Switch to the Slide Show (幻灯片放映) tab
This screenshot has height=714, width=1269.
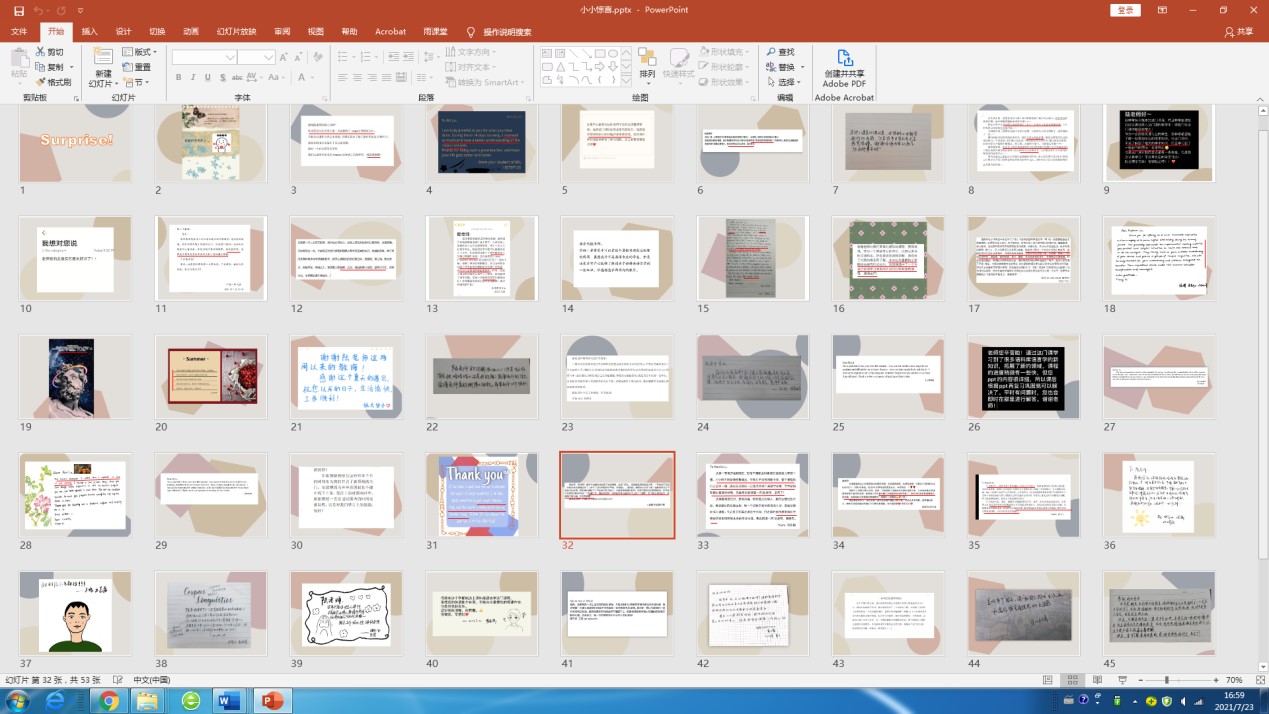pos(234,31)
